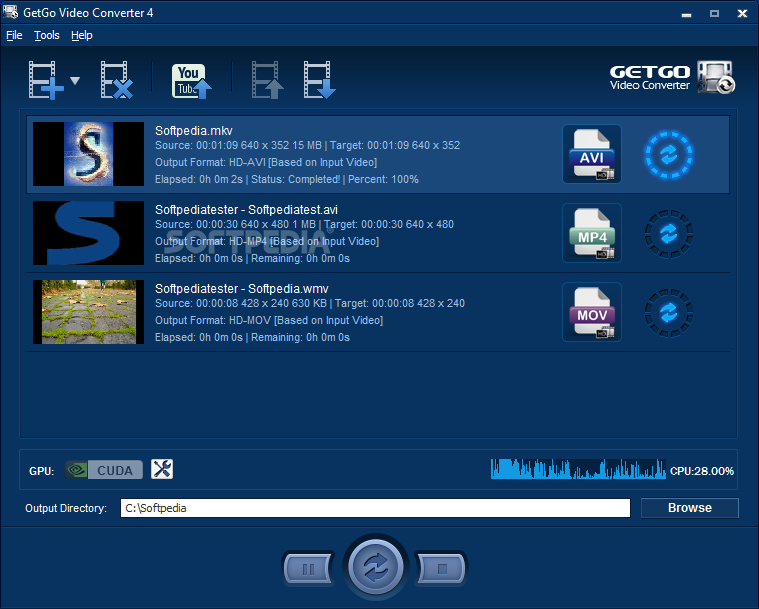The width and height of the screenshot is (759, 609).
Task: Click Softpediatester - Softpediatest.avi file name
Action: [246, 210]
